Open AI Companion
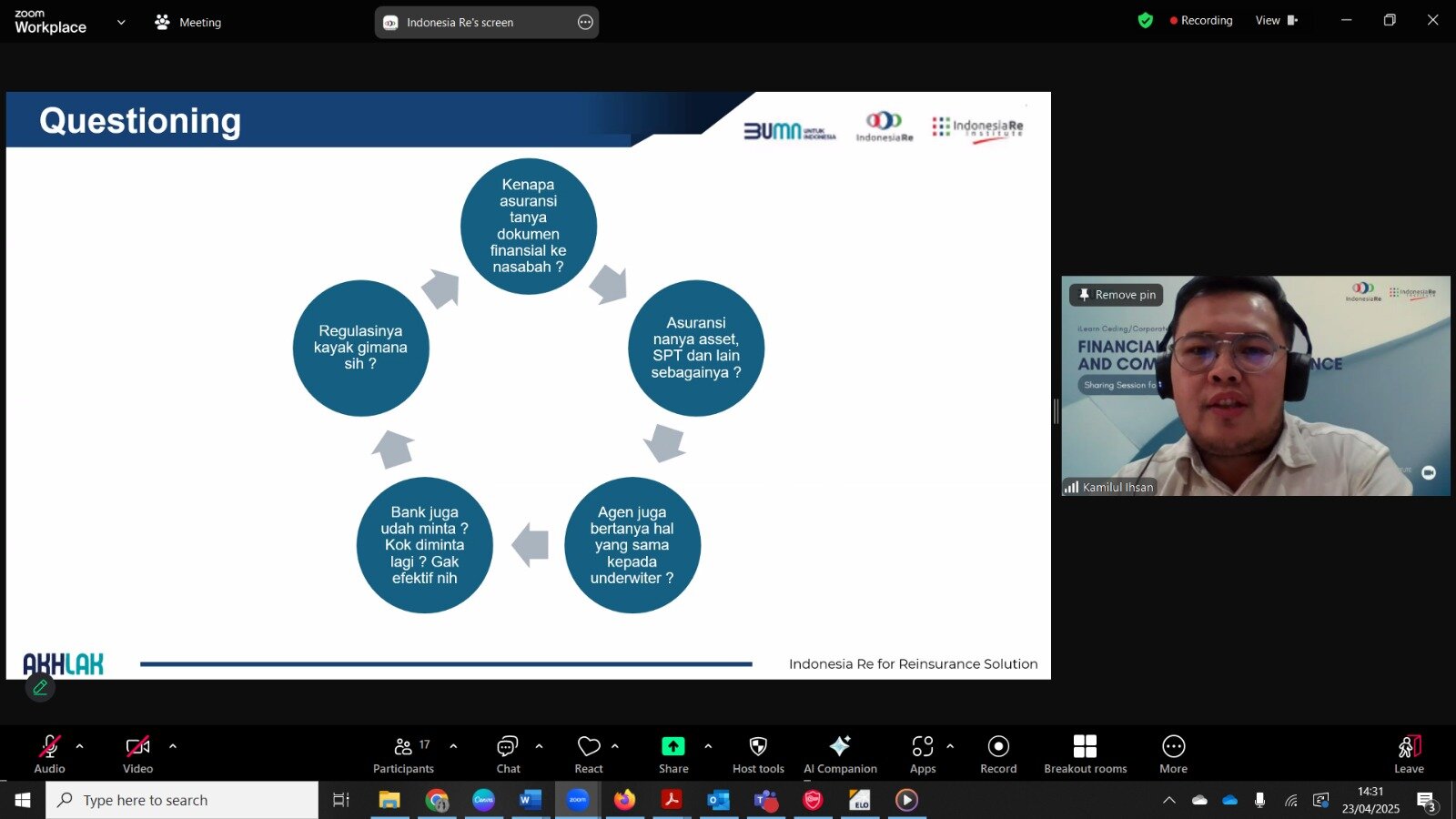 [840, 754]
